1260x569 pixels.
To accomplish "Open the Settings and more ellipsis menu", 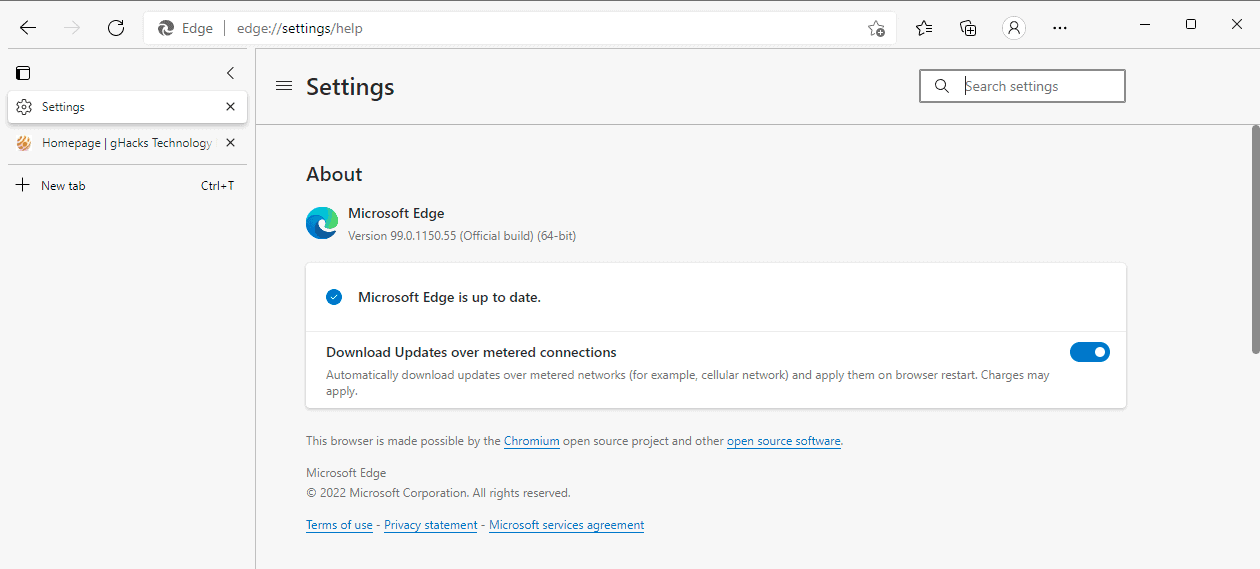I will click(1060, 28).
